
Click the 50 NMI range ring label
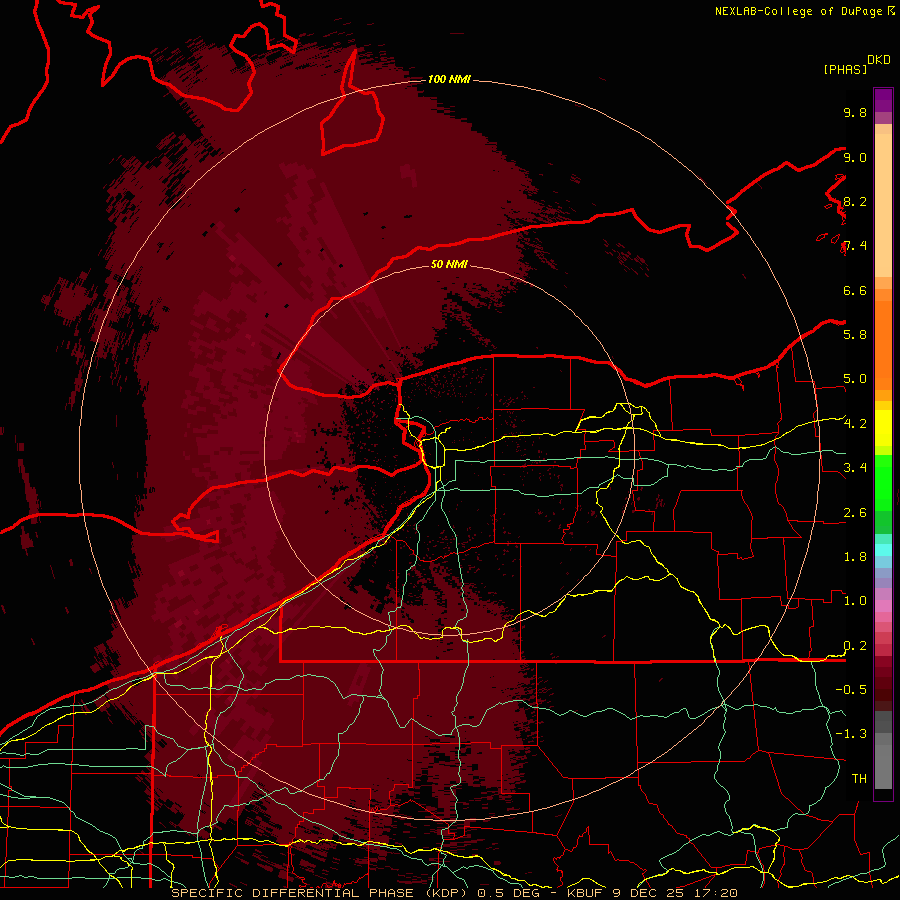pyautogui.click(x=449, y=264)
